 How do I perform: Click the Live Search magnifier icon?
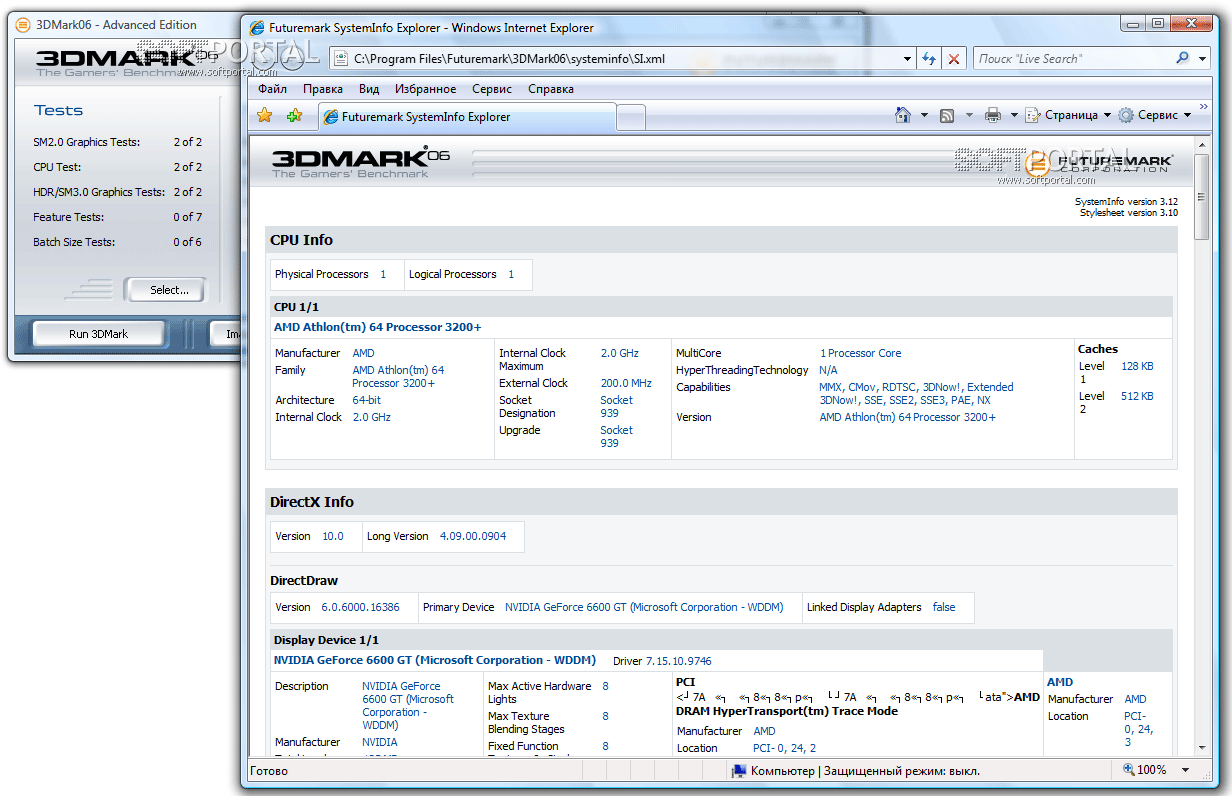(x=1183, y=58)
